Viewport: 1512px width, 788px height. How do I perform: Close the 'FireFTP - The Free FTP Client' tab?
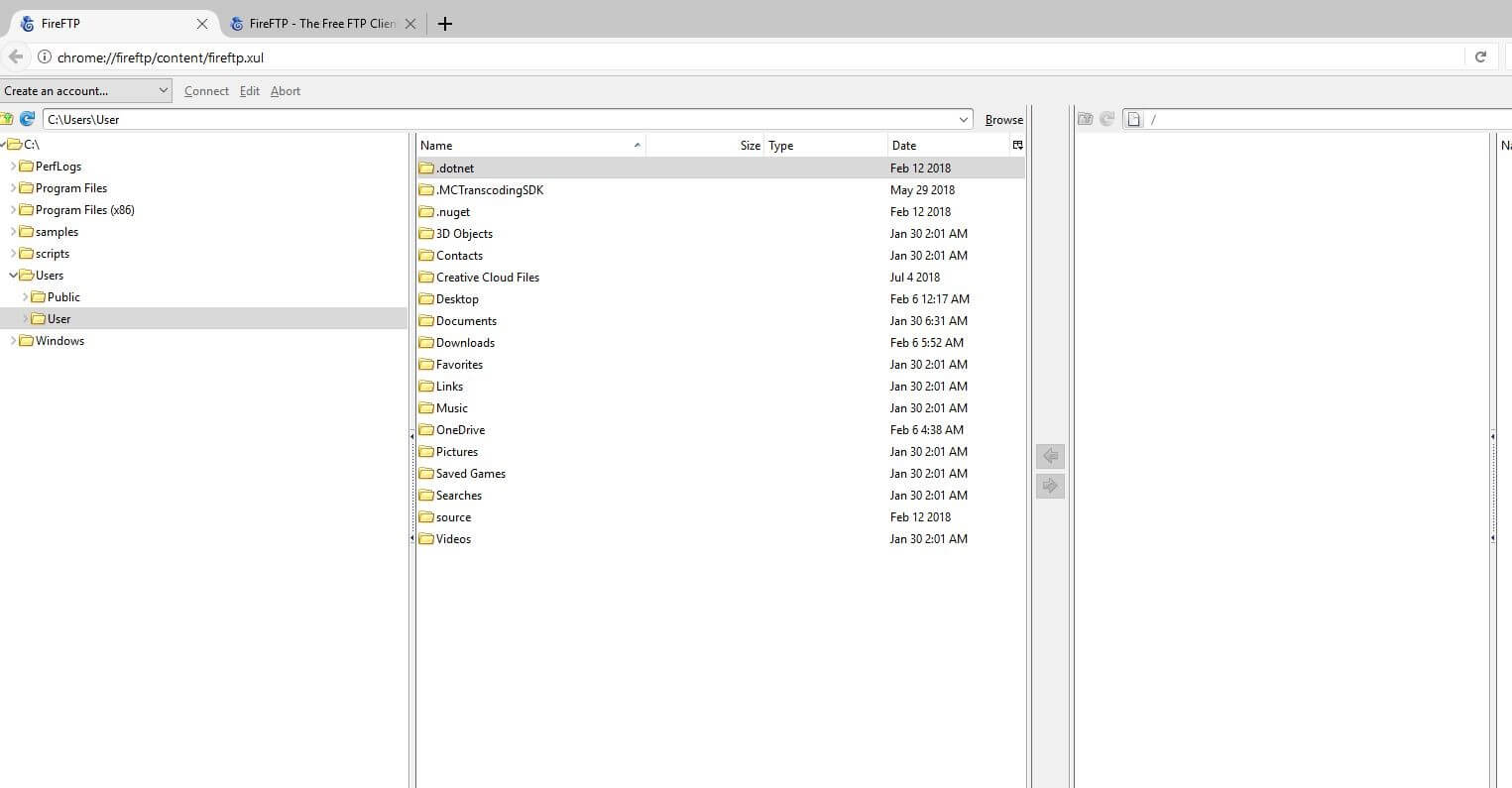[x=410, y=24]
